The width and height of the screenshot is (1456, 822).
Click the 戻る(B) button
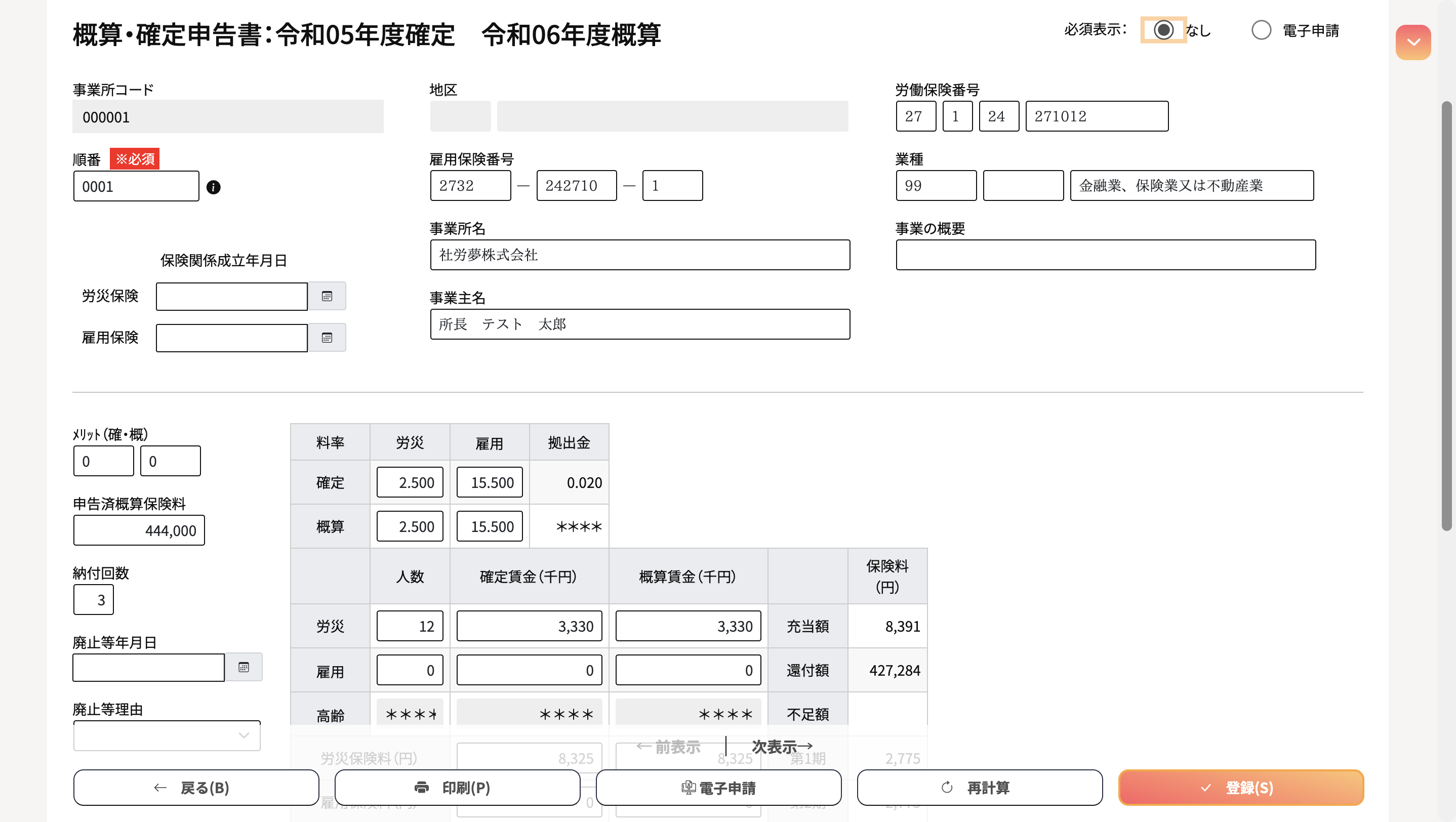click(196, 788)
